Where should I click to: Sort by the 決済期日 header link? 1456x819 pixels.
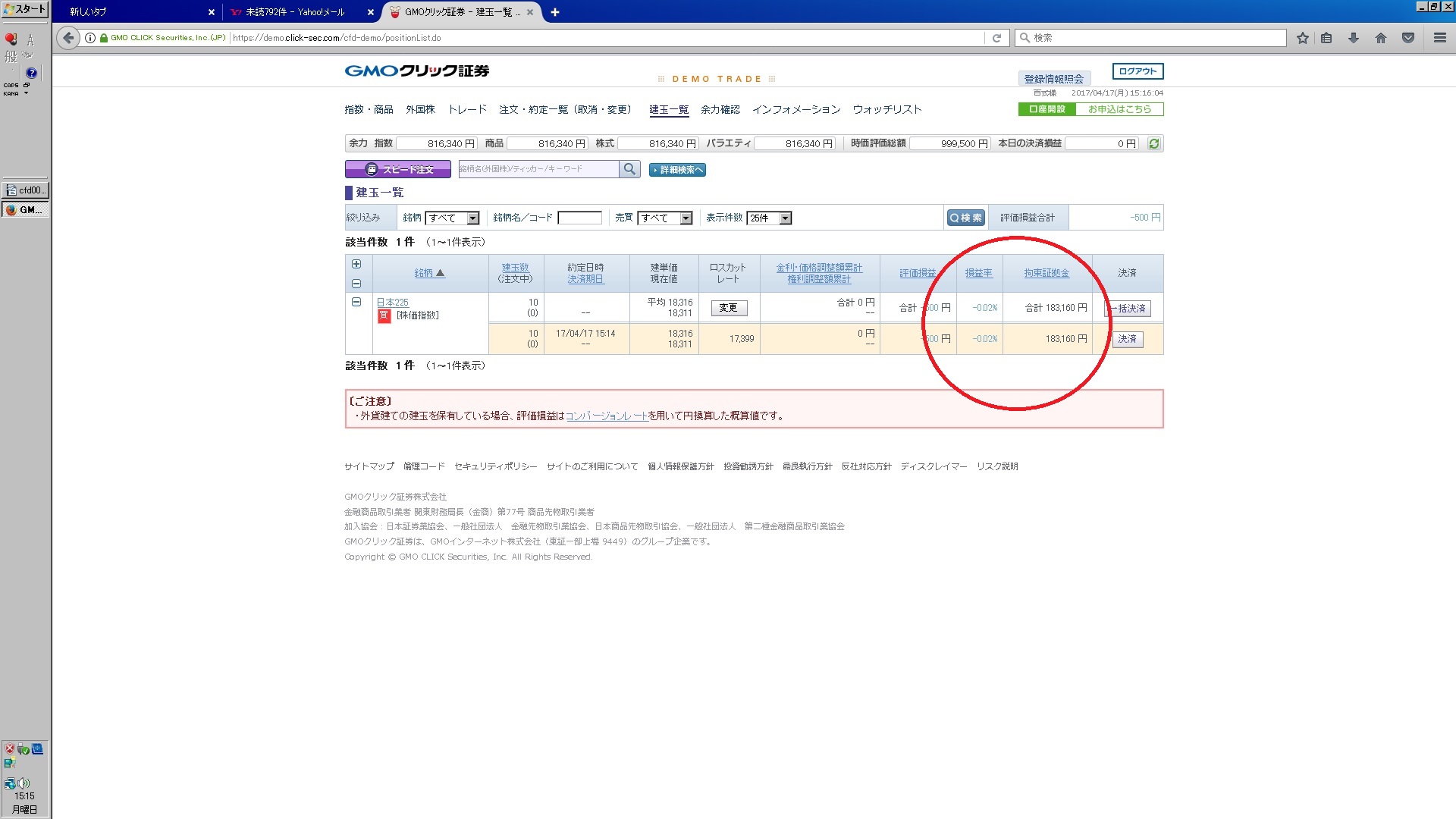tap(585, 279)
